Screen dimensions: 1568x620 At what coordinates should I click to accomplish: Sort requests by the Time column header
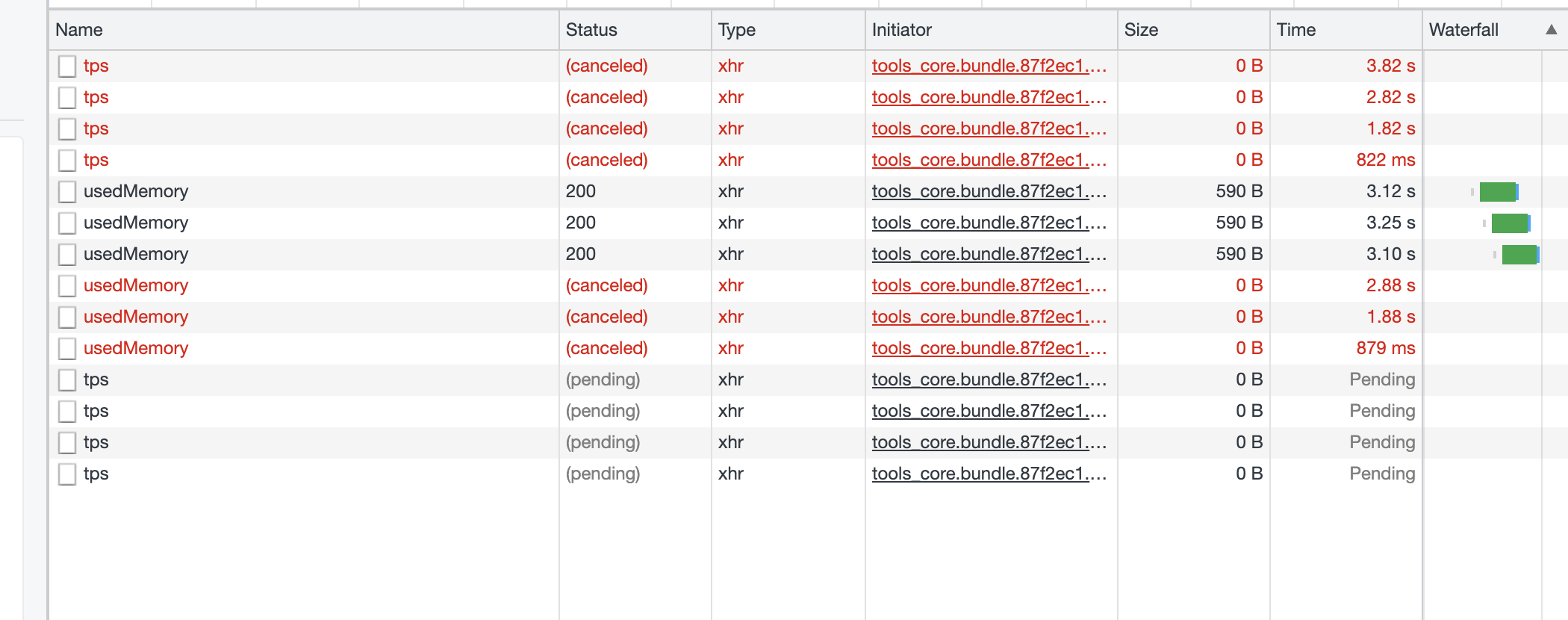tap(1295, 30)
